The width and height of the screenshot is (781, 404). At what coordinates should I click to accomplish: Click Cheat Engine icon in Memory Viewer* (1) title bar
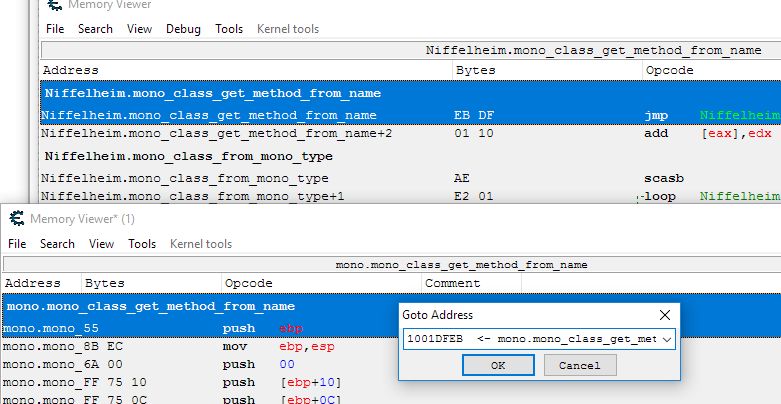point(17,218)
